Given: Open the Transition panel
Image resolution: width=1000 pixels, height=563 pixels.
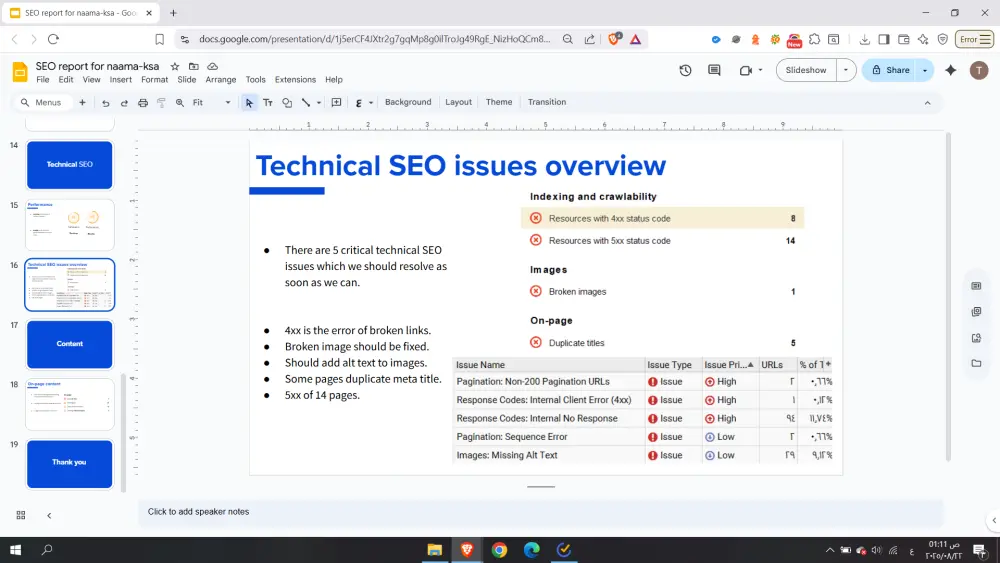Looking at the screenshot, I should pos(547,102).
